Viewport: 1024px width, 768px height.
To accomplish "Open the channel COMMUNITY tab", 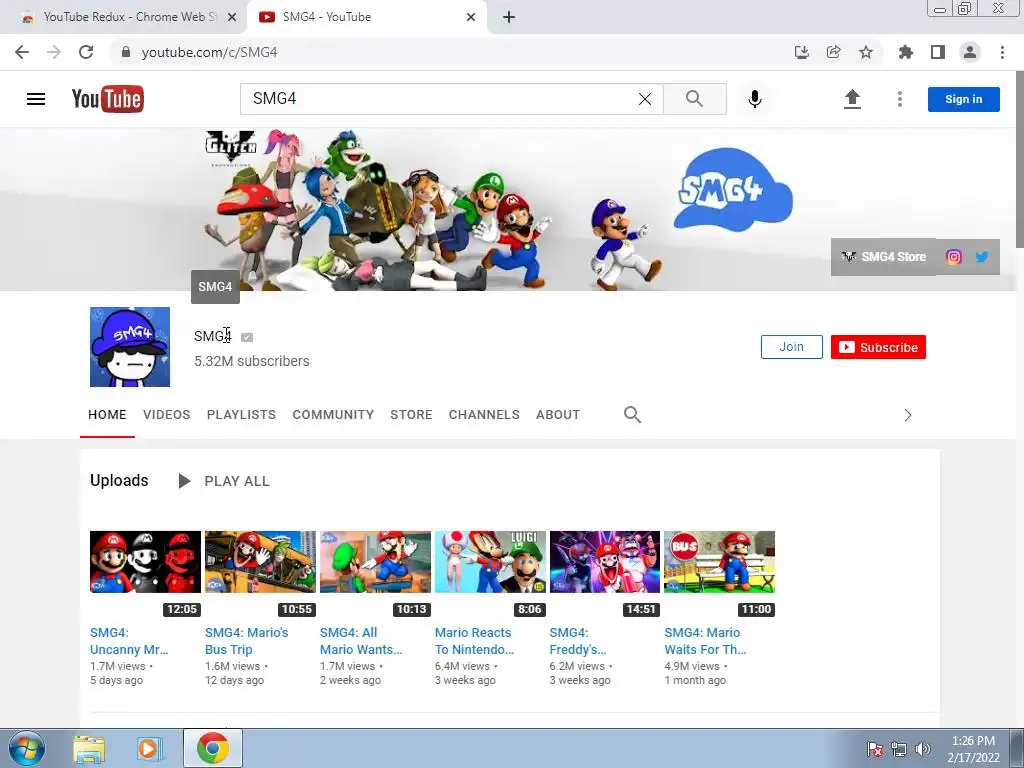I will (333, 415).
